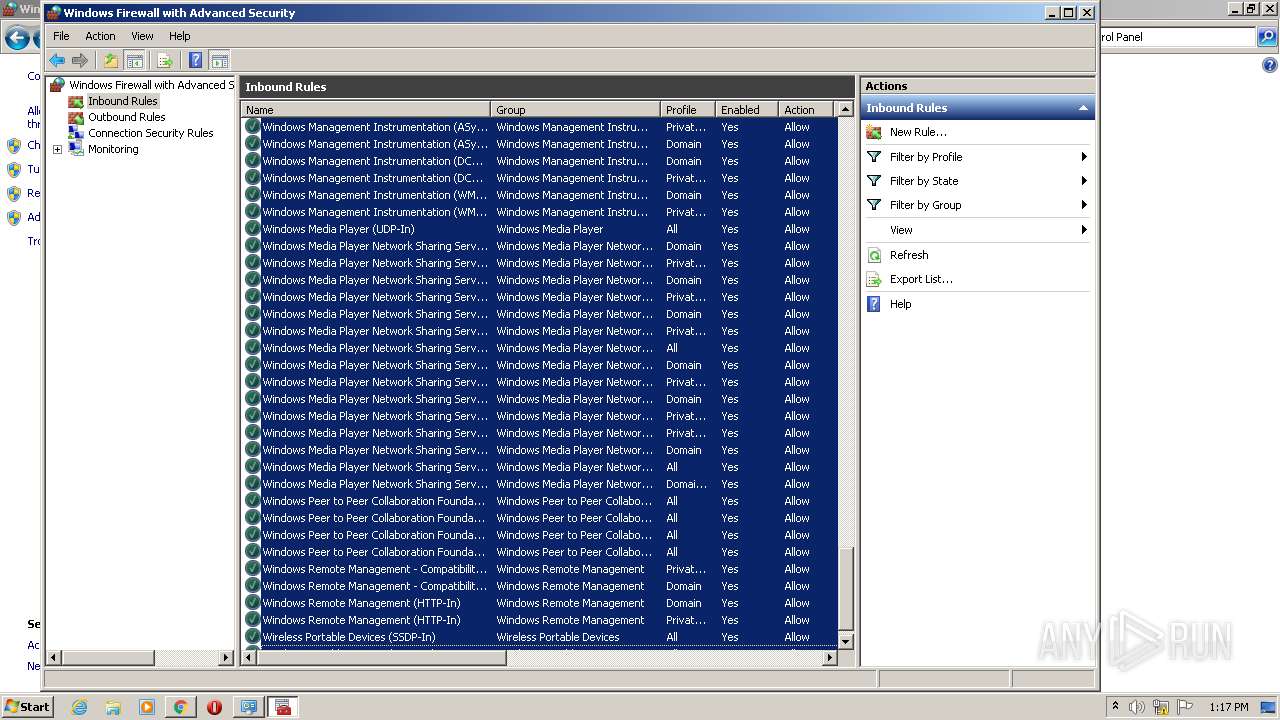Select Inbound Rules in the tree
Screen dimensions: 1280x720
[122, 101]
